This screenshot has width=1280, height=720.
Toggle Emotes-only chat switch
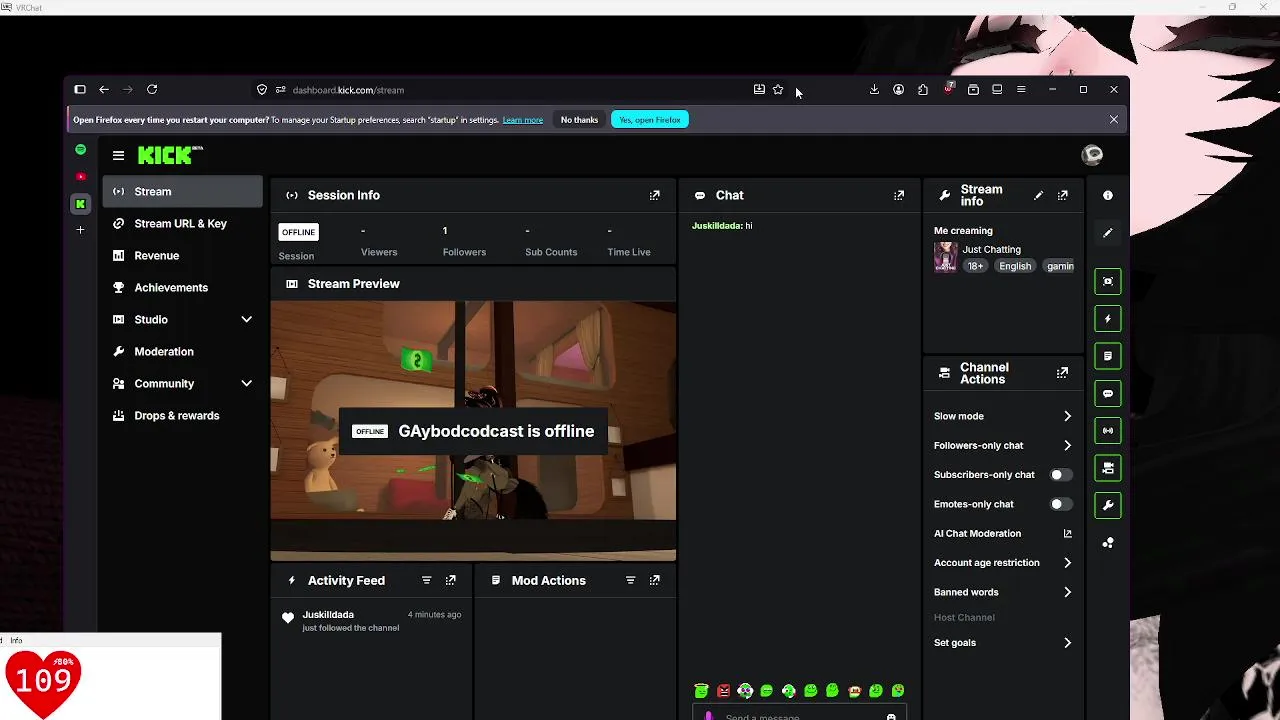coord(1060,504)
